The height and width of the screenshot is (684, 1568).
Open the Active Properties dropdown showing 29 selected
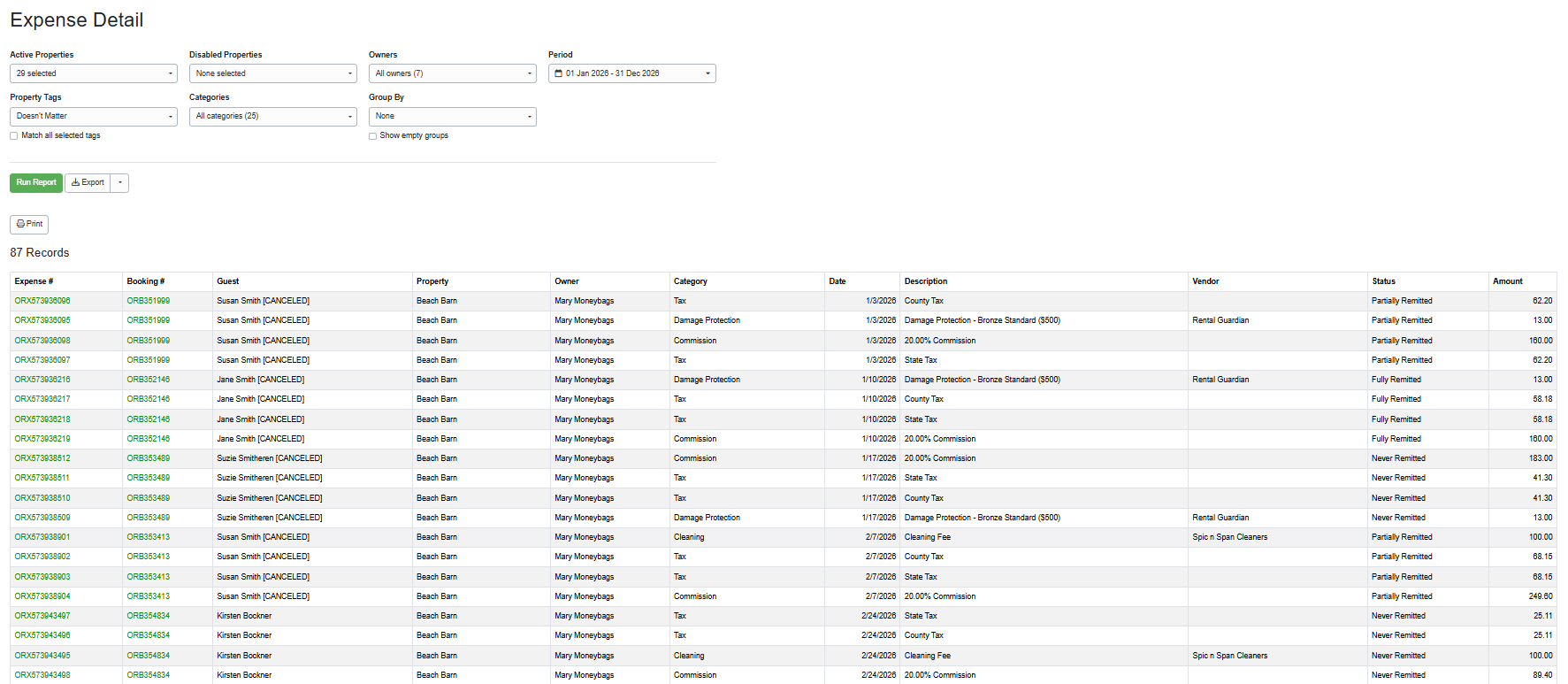(x=94, y=73)
